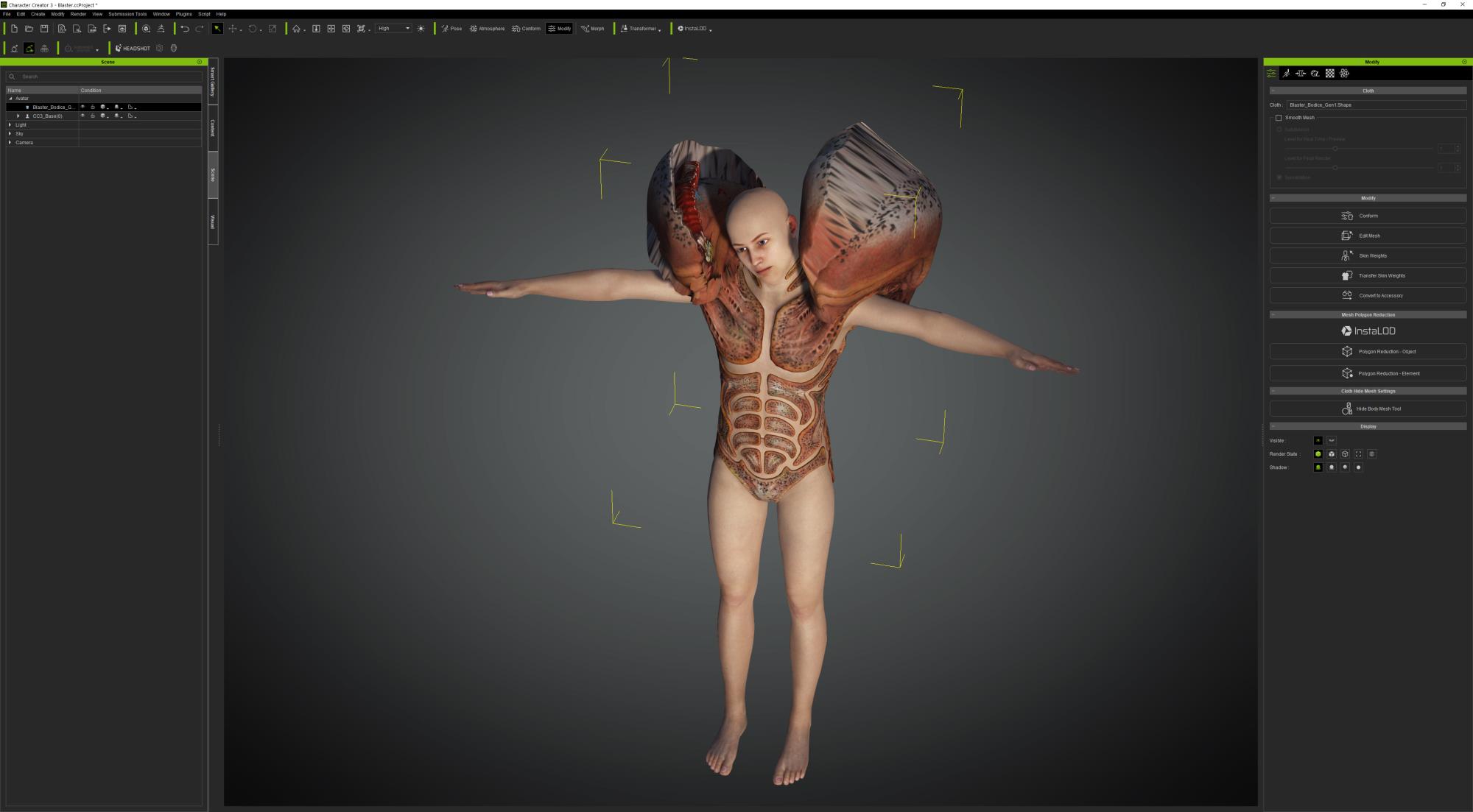This screenshot has width=1473, height=812.
Task: Click the New Project icon in toolbar
Action: point(14,29)
